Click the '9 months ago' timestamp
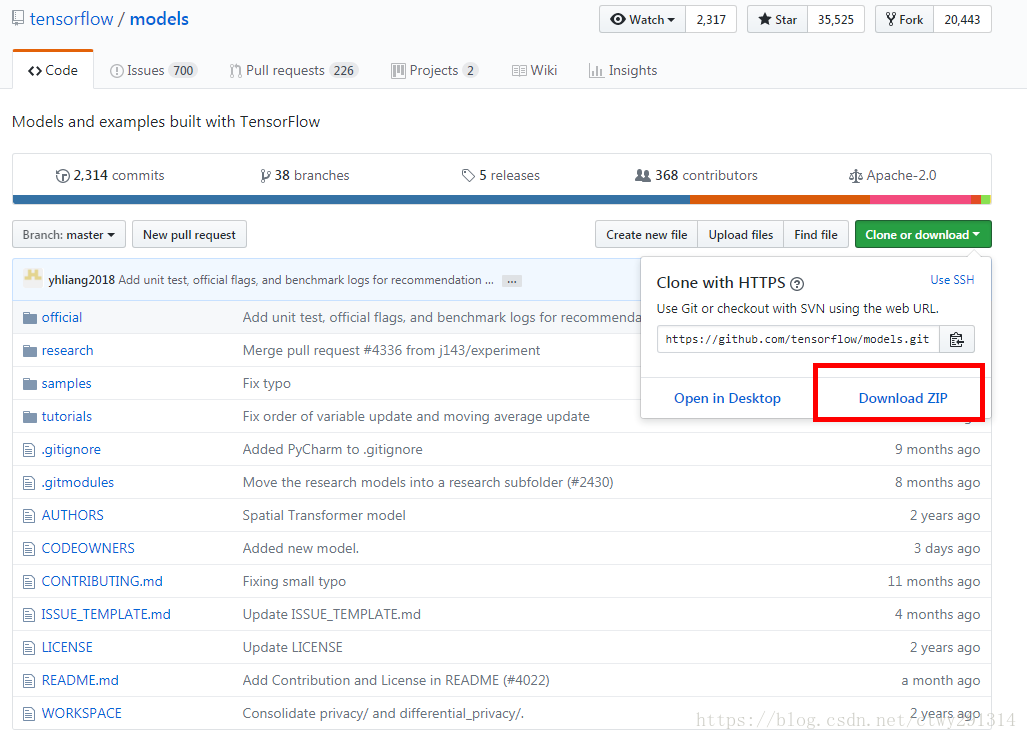The width and height of the screenshot is (1027, 740). [937, 450]
